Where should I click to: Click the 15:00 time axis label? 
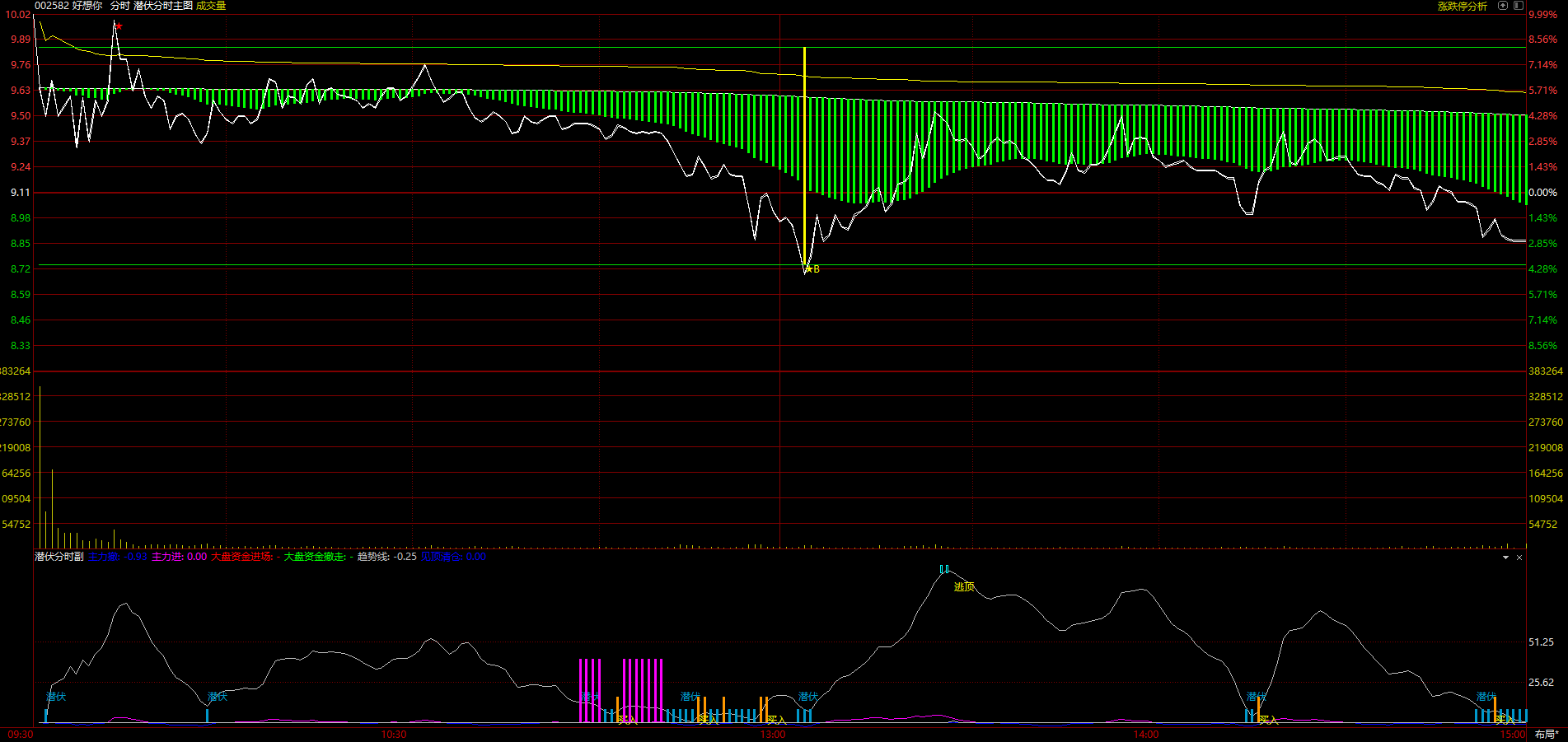click(x=1513, y=734)
